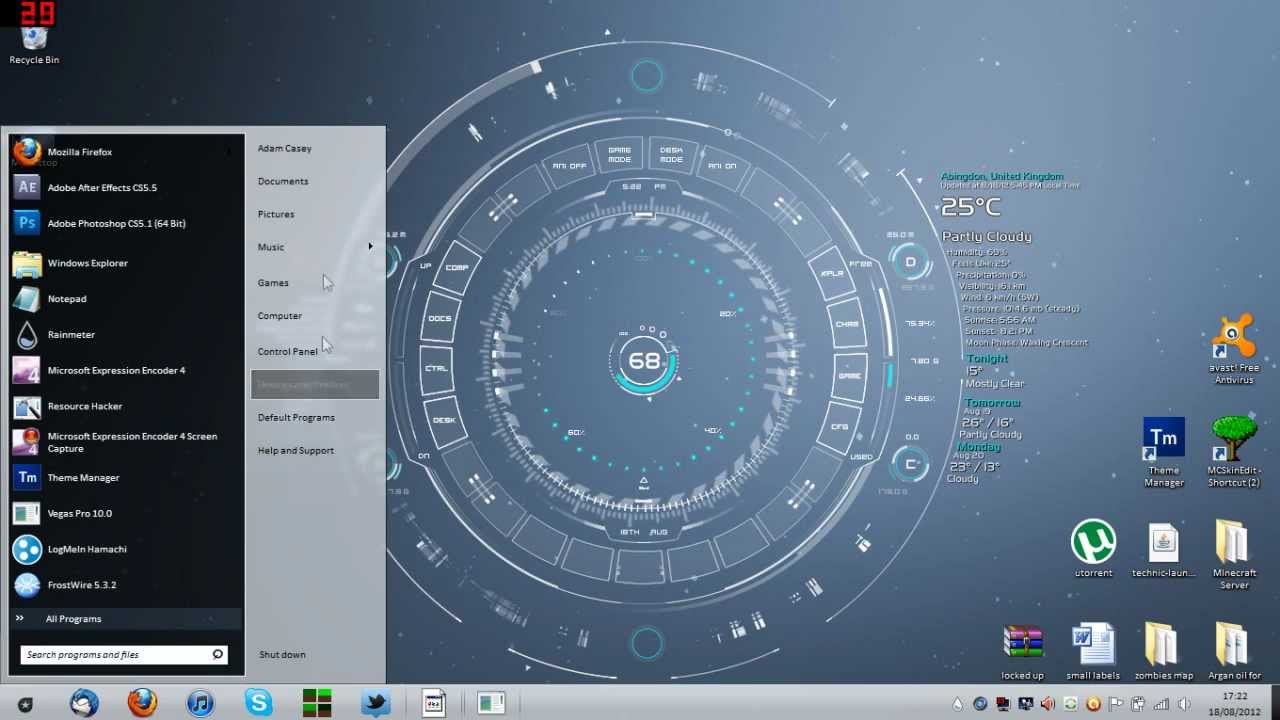
Task: Open Adam Casey user folder
Action: 285,148
